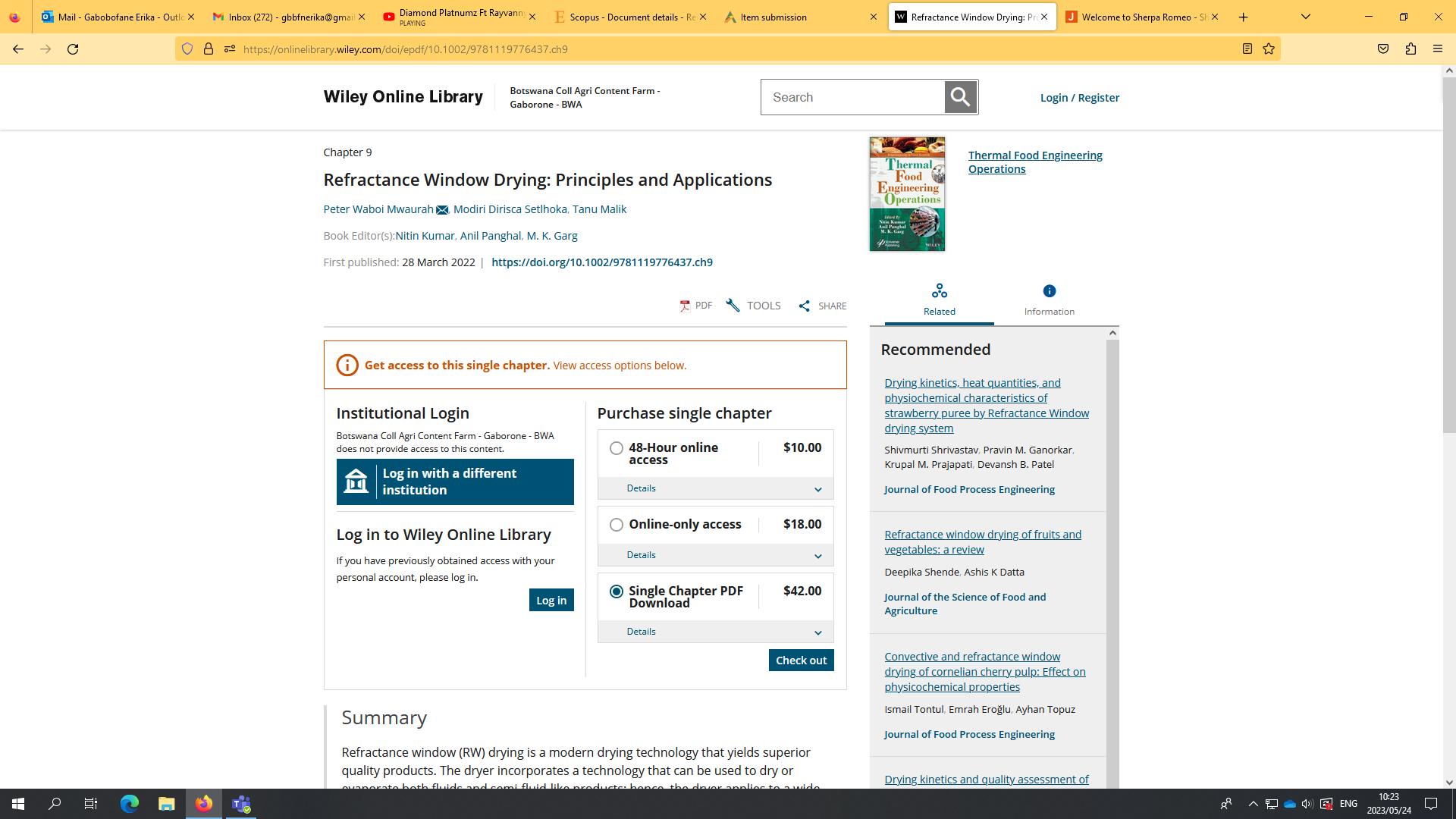The width and height of the screenshot is (1456, 819).
Task: Bookmark this page with the star icon
Action: [1269, 49]
